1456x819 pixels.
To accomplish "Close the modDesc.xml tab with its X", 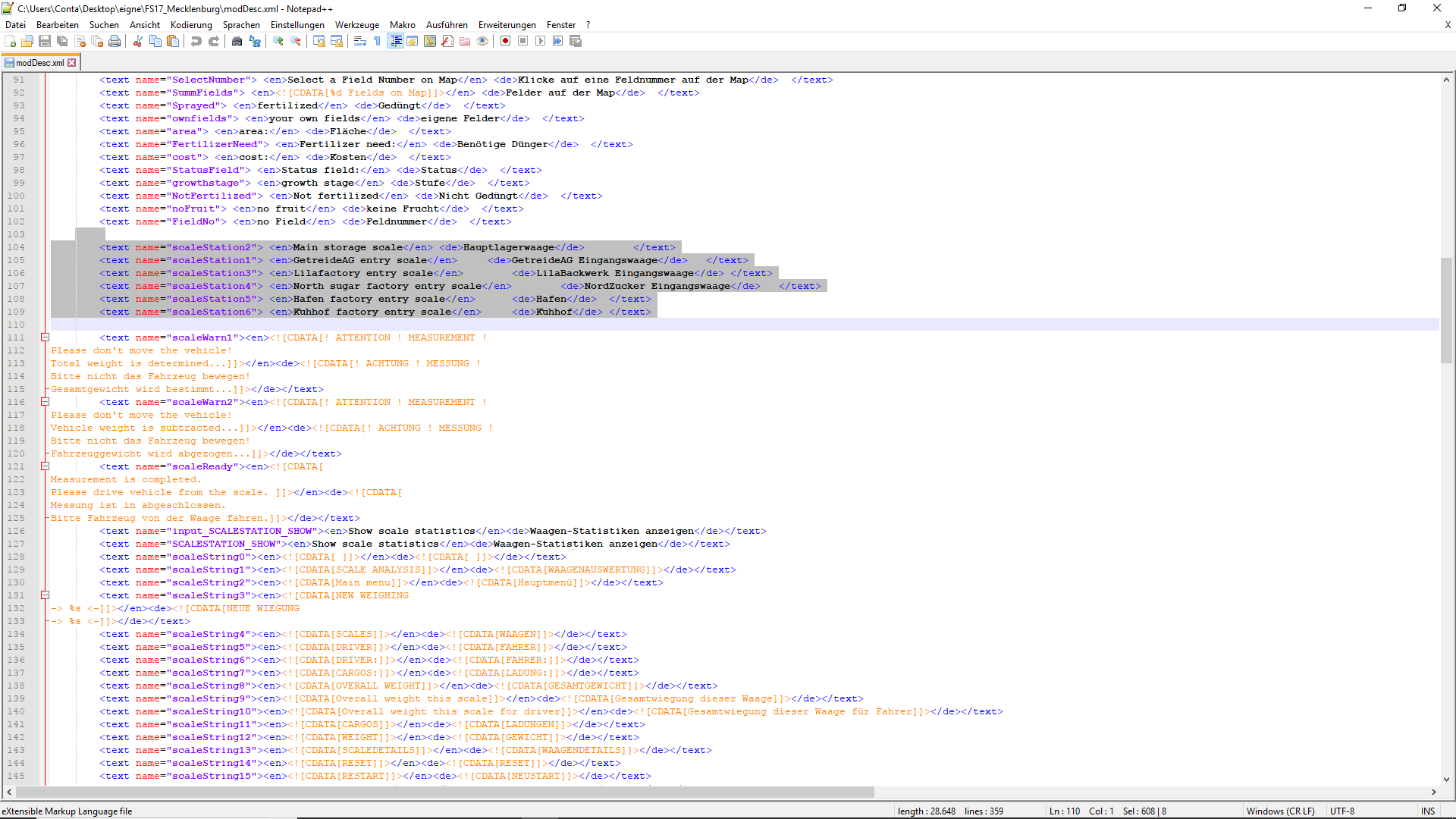I will coord(72,63).
